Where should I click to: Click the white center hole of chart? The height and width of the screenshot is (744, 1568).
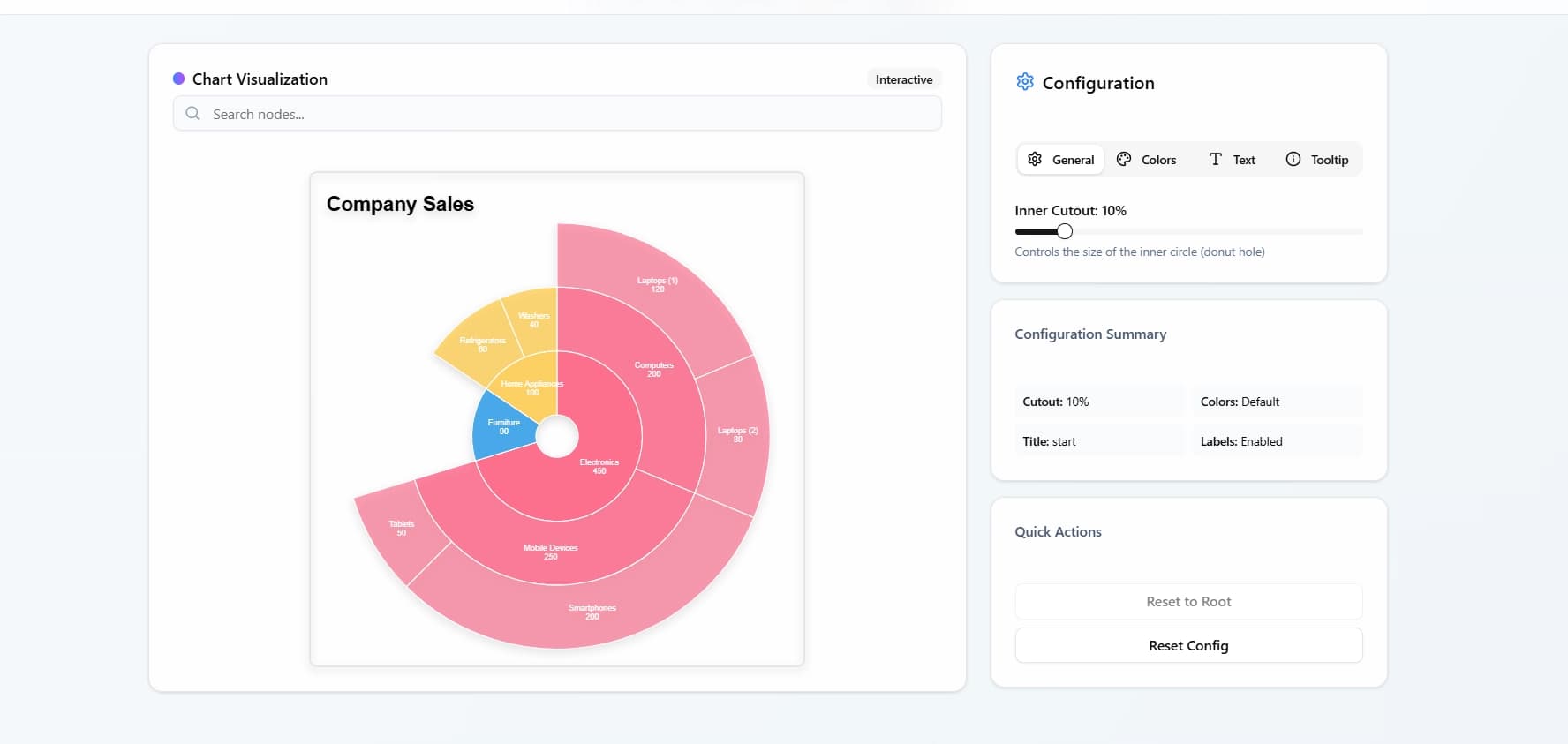pos(557,436)
